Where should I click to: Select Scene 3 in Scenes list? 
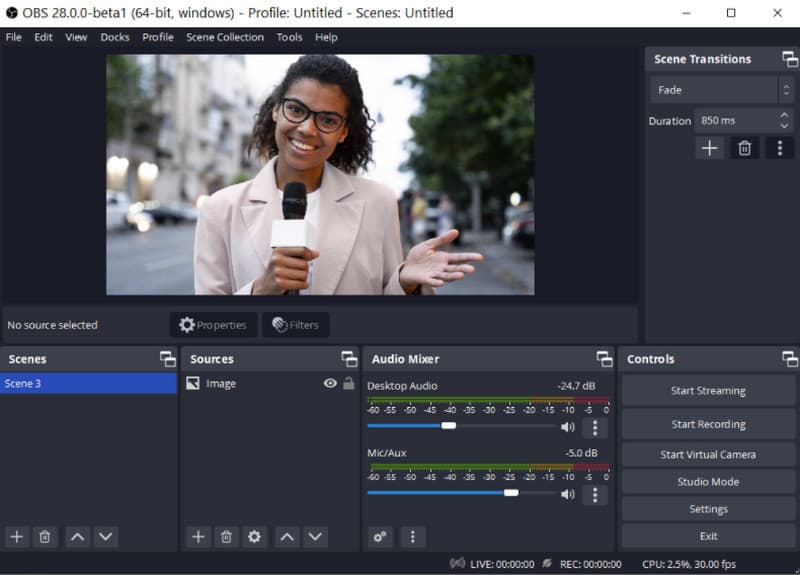pyautogui.click(x=88, y=383)
